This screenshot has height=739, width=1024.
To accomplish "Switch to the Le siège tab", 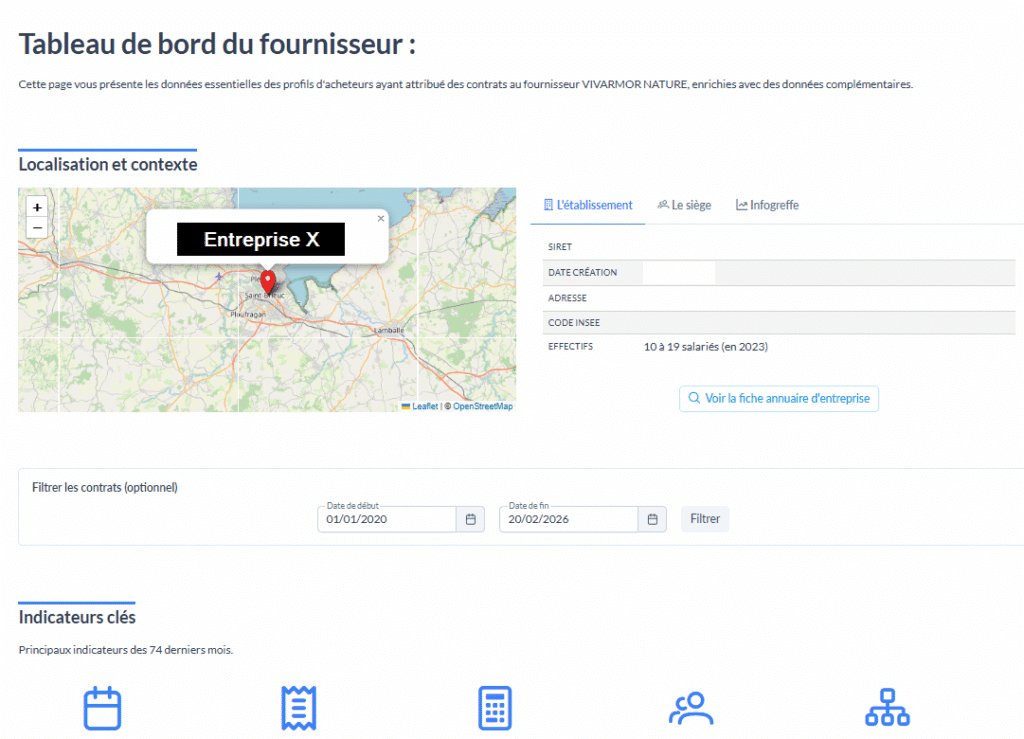I will click(x=685, y=205).
